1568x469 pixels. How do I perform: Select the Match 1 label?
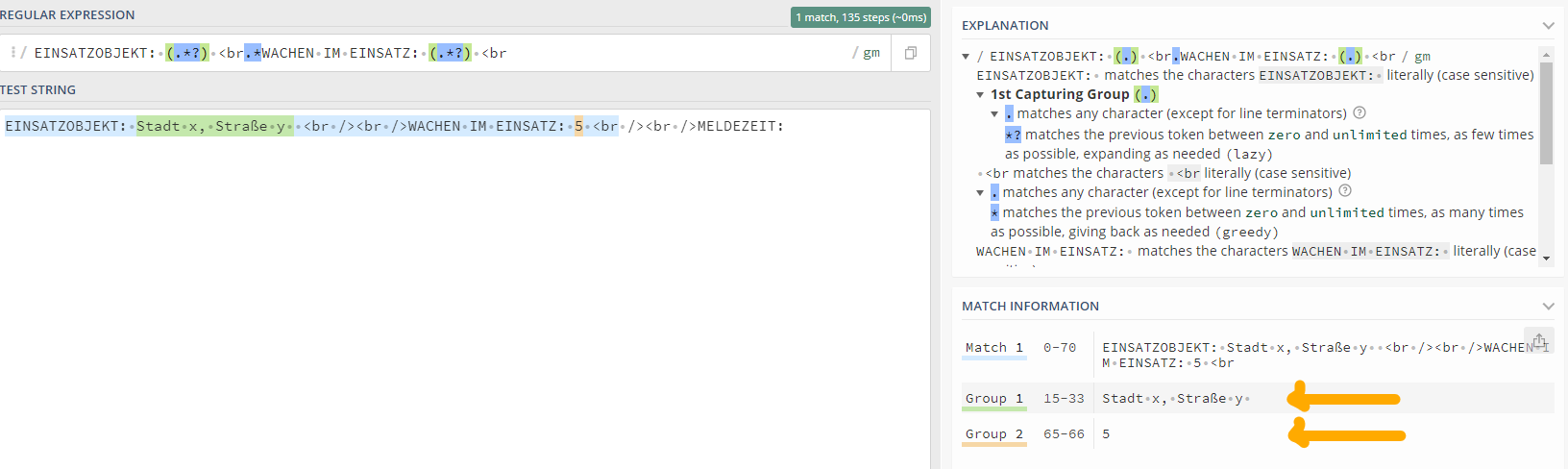point(994,348)
